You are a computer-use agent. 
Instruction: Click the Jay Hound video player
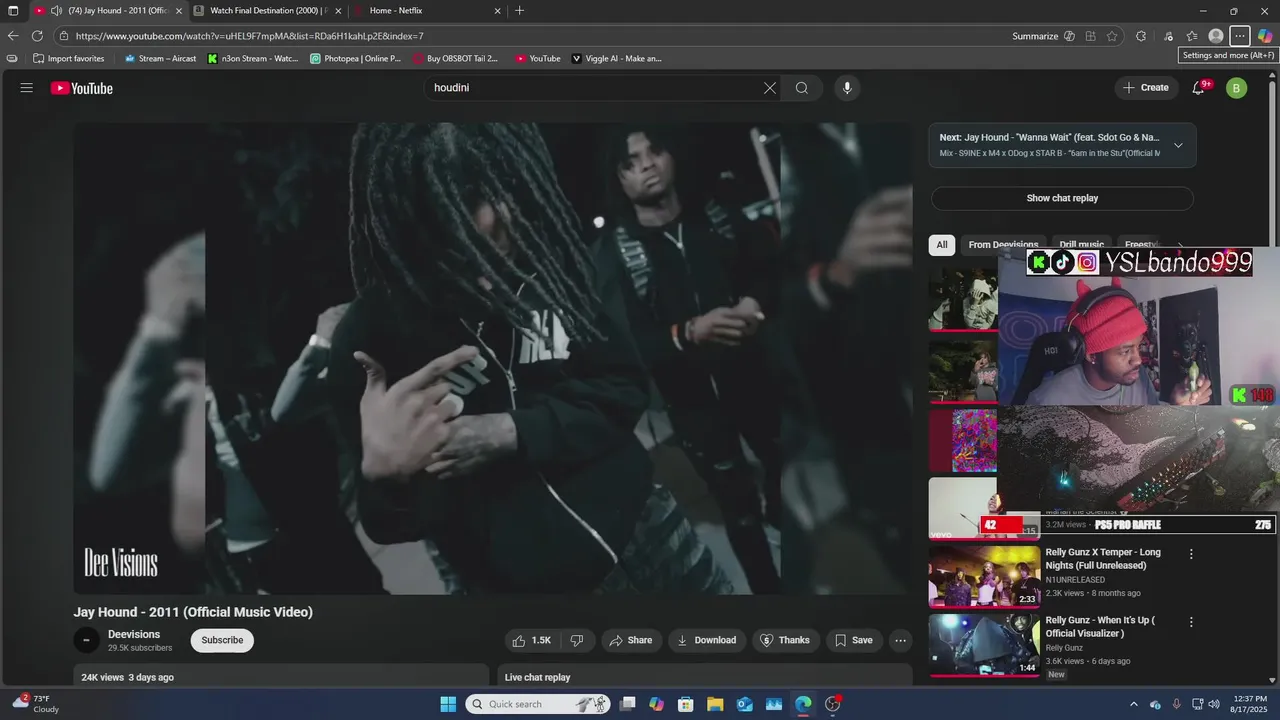492,358
